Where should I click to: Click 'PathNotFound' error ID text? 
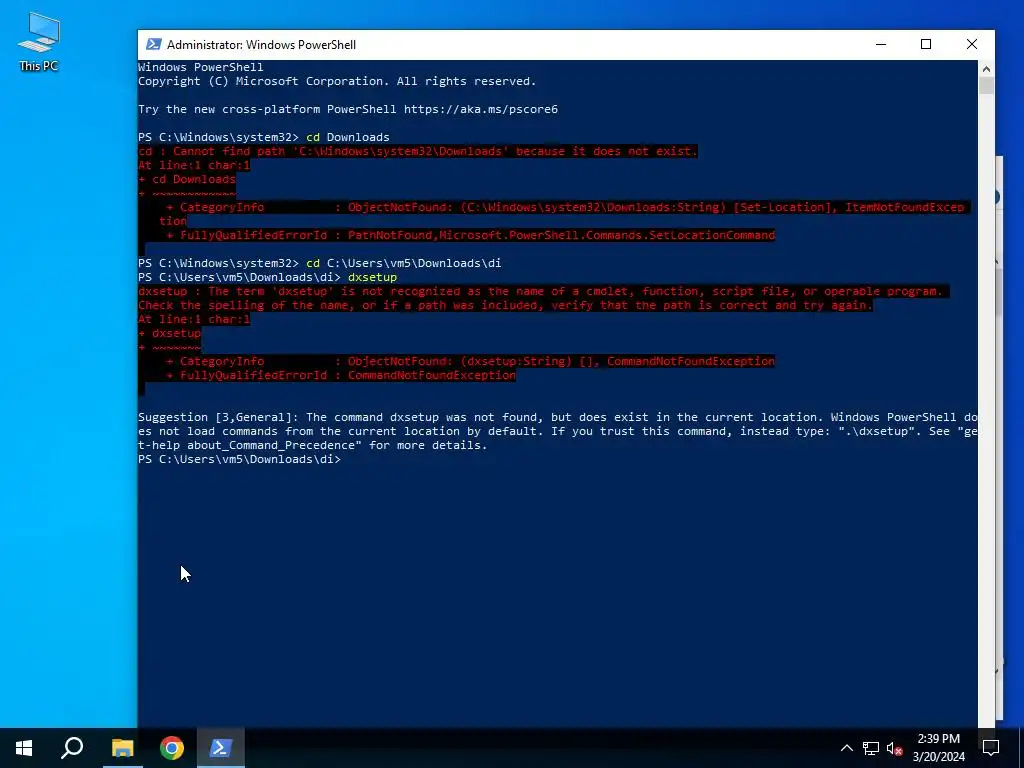point(390,235)
